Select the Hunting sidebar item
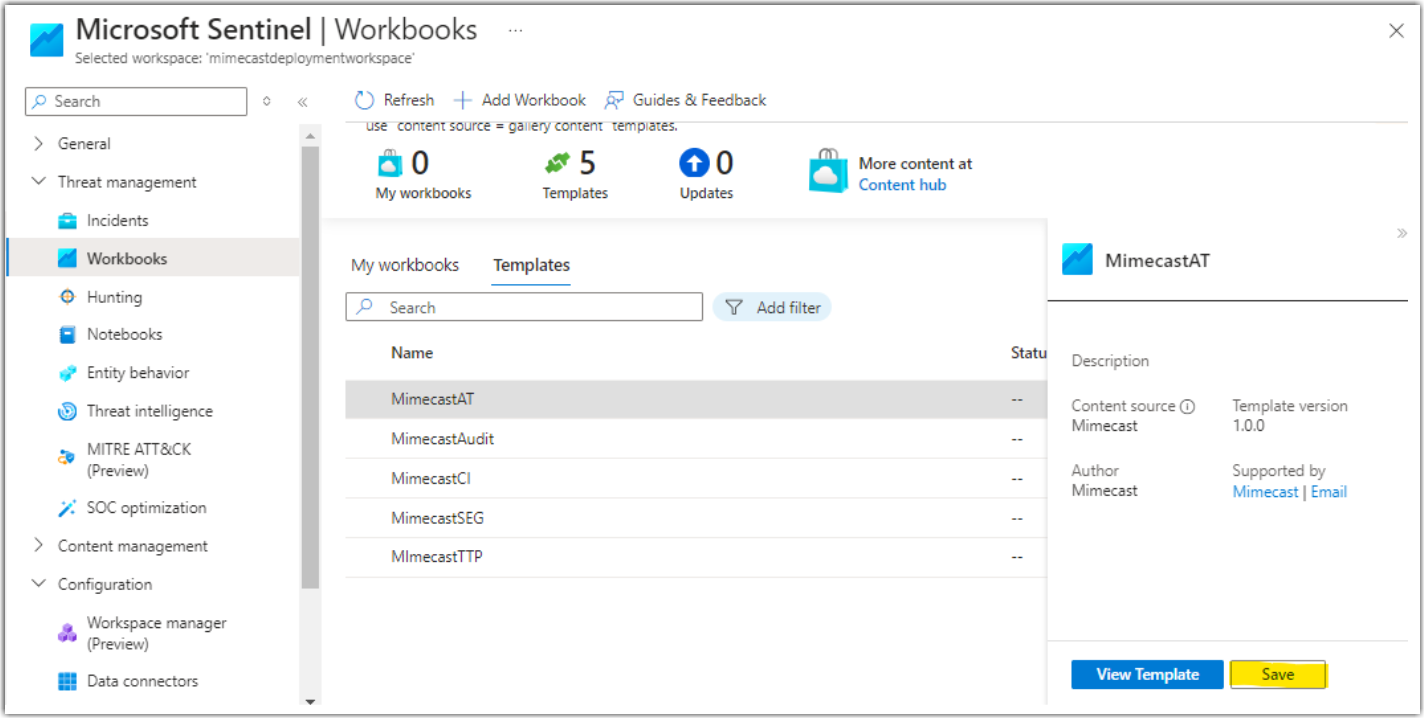 coord(113,296)
